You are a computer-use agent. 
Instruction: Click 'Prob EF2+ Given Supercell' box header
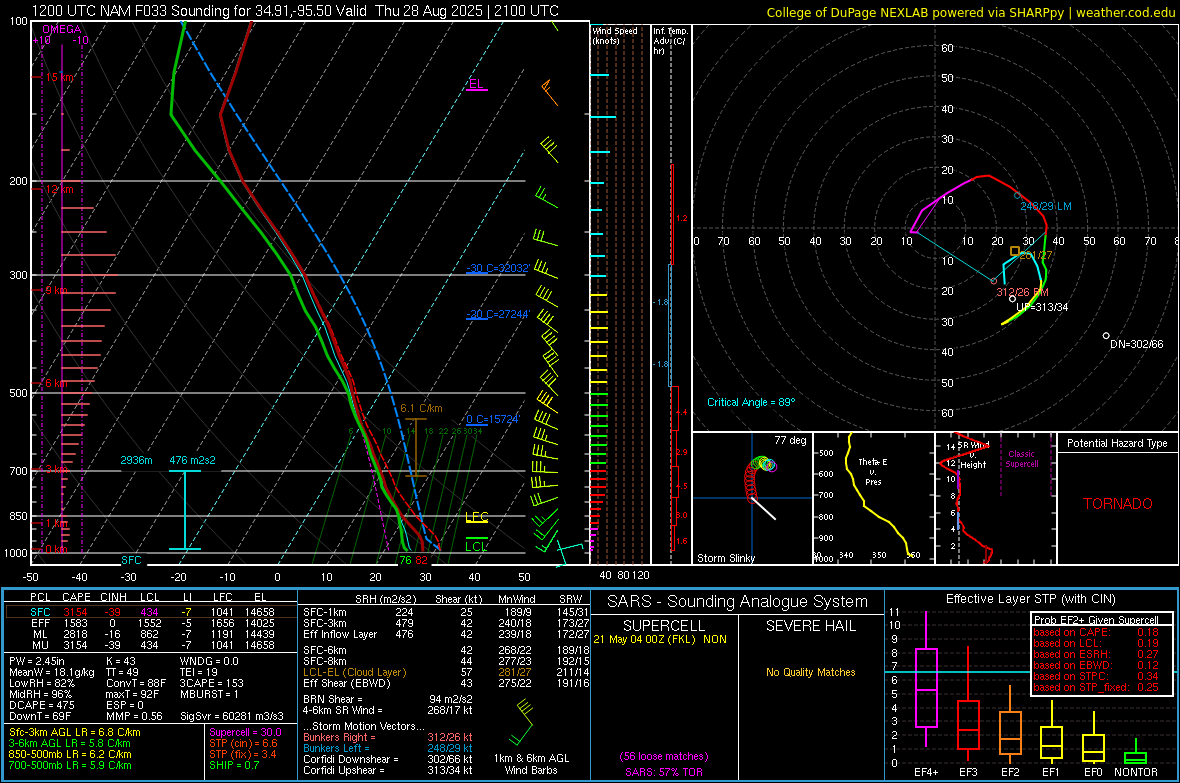tap(1096, 620)
